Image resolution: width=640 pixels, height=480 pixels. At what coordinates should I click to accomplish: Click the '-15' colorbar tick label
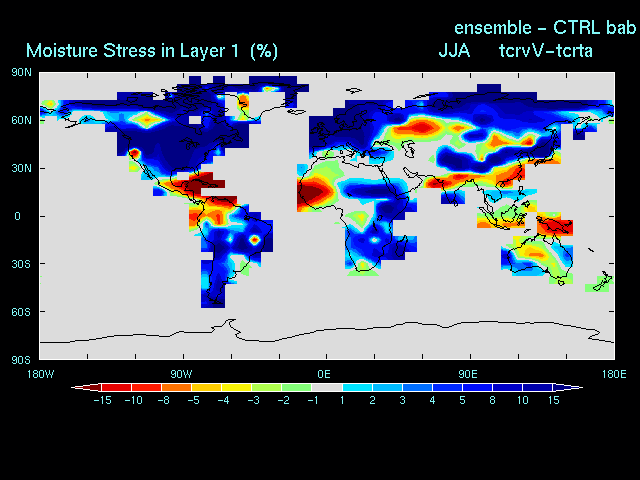[102, 400]
